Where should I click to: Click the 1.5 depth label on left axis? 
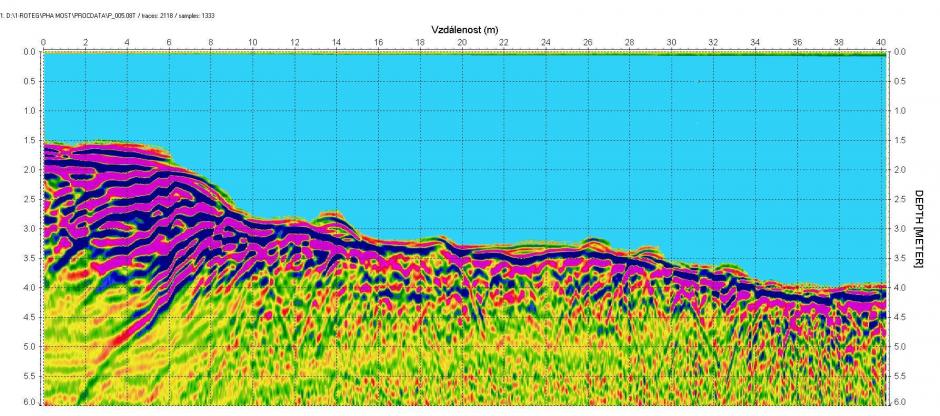pyautogui.click(x=29, y=141)
